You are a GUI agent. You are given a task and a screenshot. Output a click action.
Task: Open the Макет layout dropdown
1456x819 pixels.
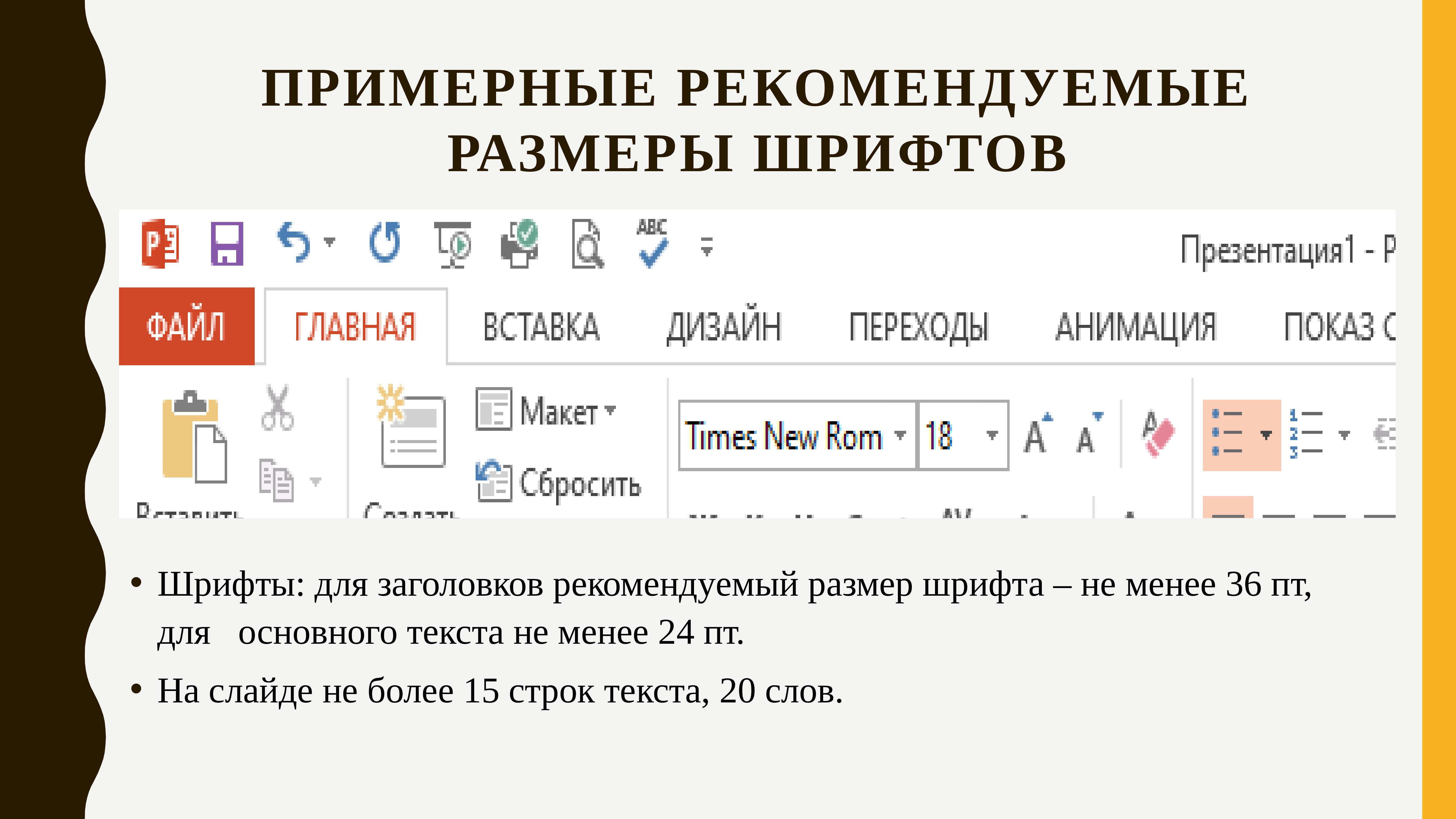pyautogui.click(x=546, y=410)
